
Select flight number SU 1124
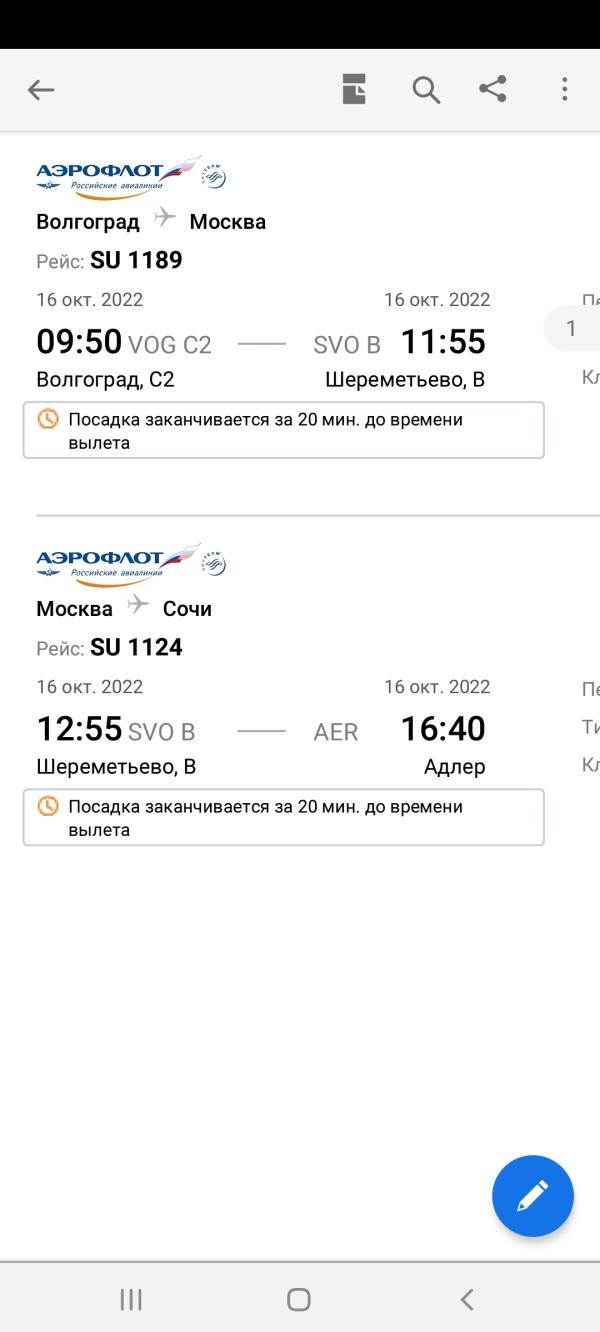(x=136, y=648)
